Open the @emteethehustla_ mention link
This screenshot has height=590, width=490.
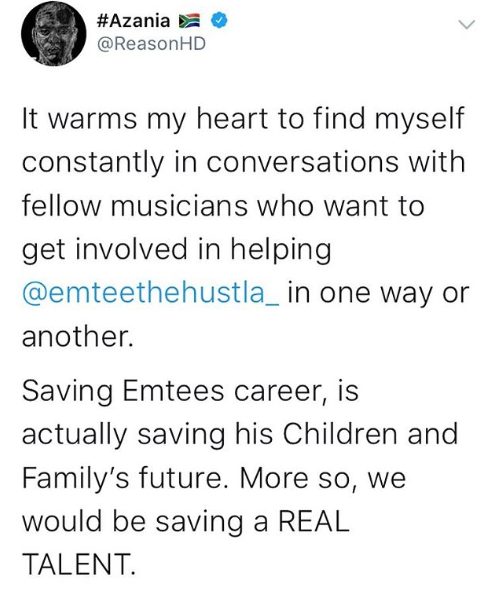click(x=151, y=294)
